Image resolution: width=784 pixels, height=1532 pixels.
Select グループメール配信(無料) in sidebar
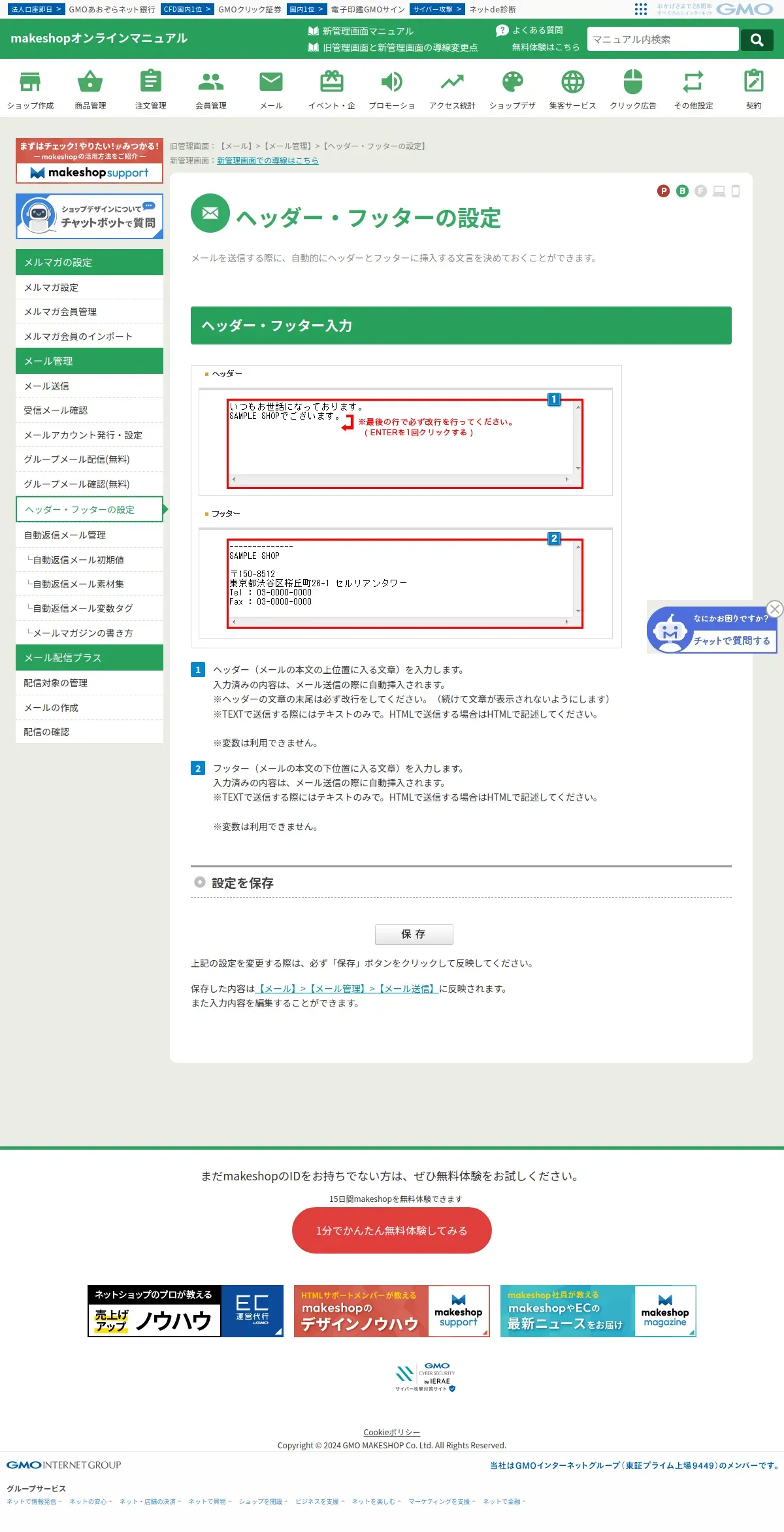coord(90,459)
